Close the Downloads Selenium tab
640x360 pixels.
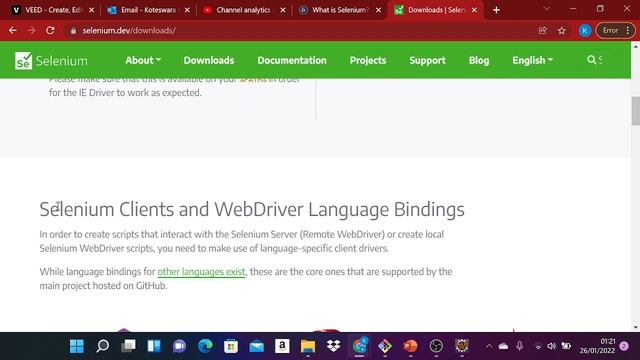point(474,10)
